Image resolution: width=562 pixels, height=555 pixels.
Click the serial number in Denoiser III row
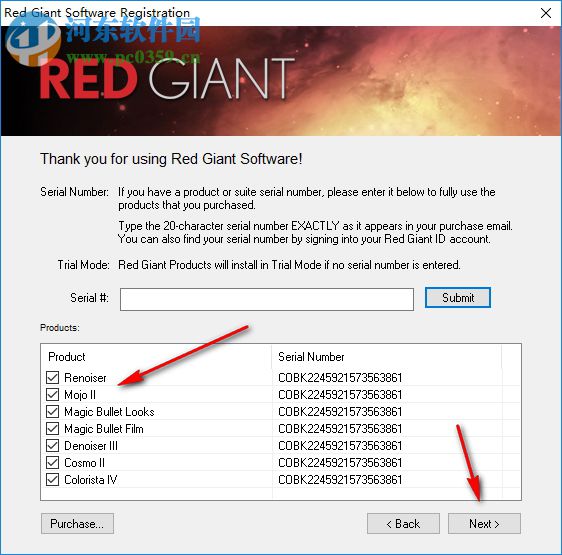340,446
